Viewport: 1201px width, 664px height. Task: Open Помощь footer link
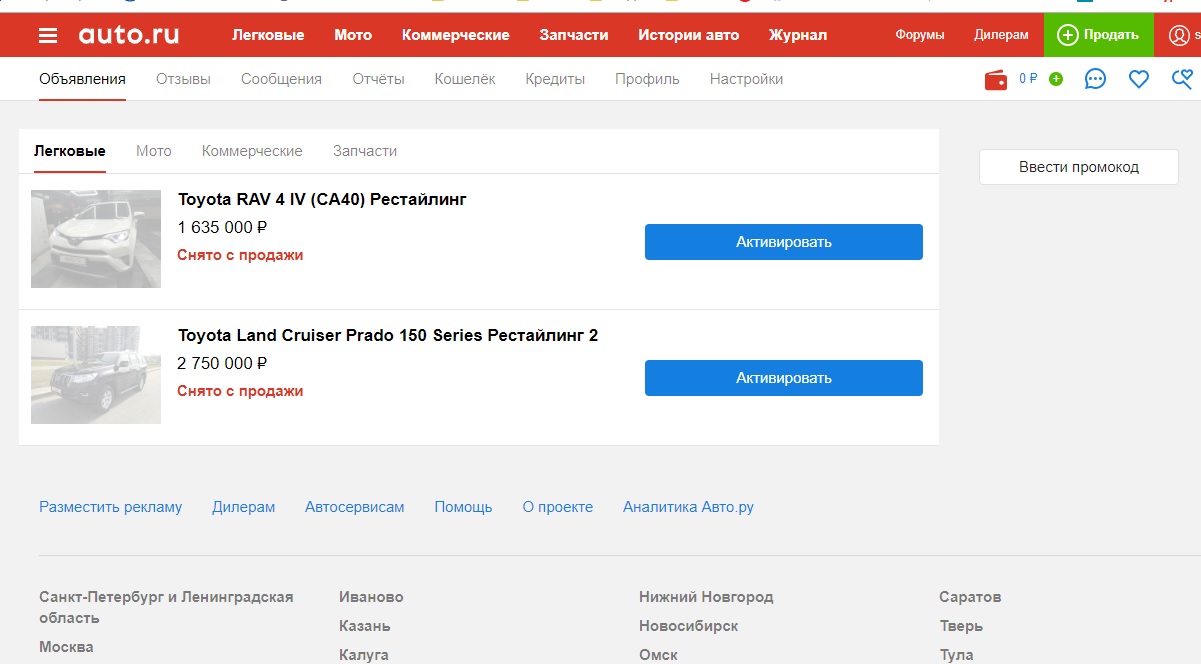[463, 507]
